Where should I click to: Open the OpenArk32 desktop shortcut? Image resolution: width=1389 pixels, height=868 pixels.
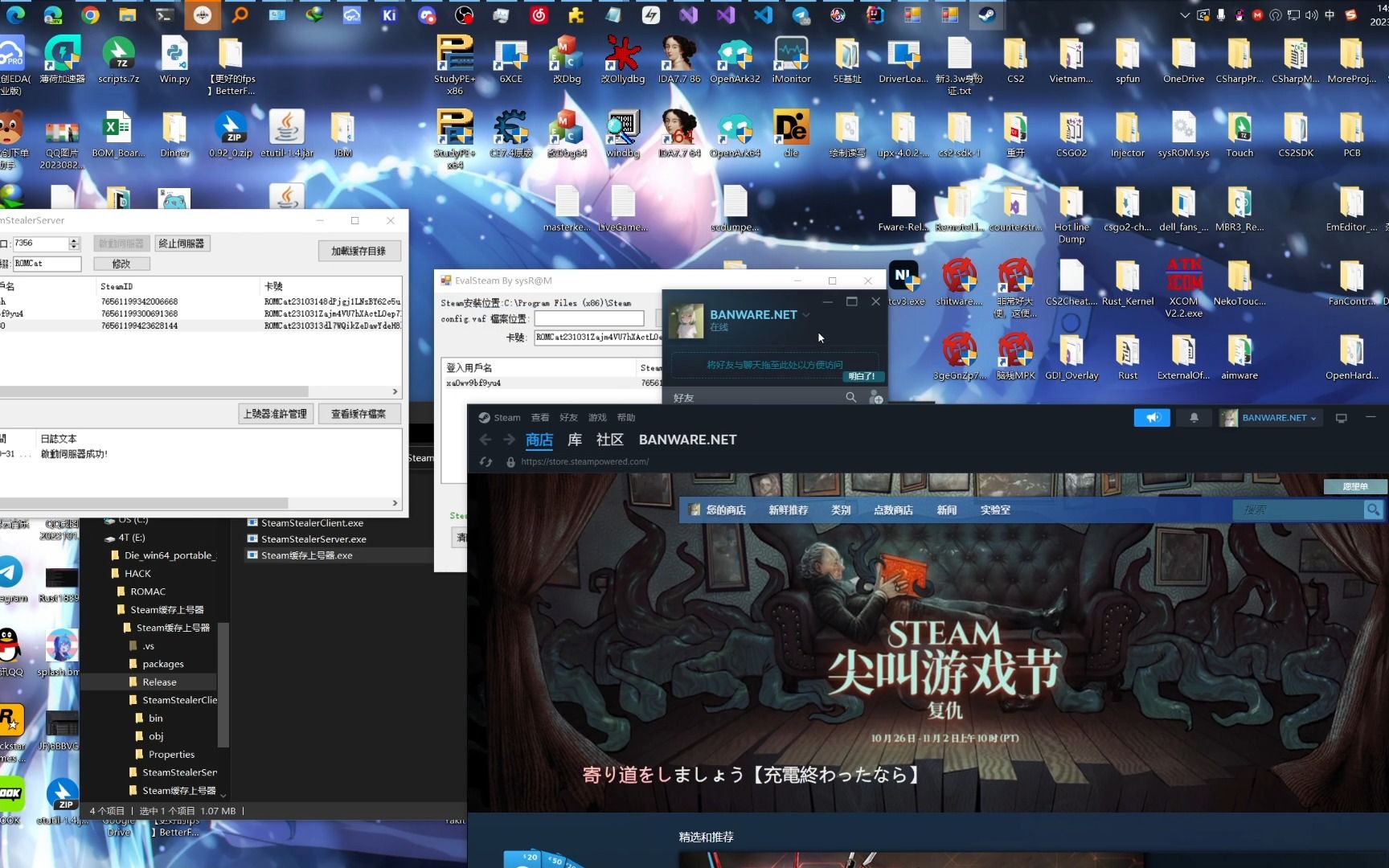click(735, 59)
